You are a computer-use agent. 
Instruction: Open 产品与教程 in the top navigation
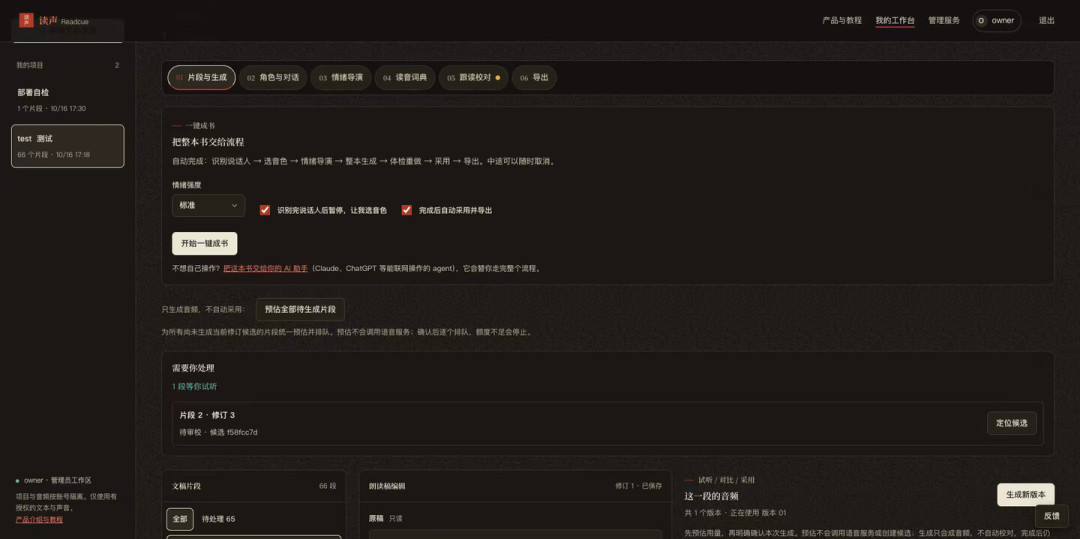coord(842,21)
